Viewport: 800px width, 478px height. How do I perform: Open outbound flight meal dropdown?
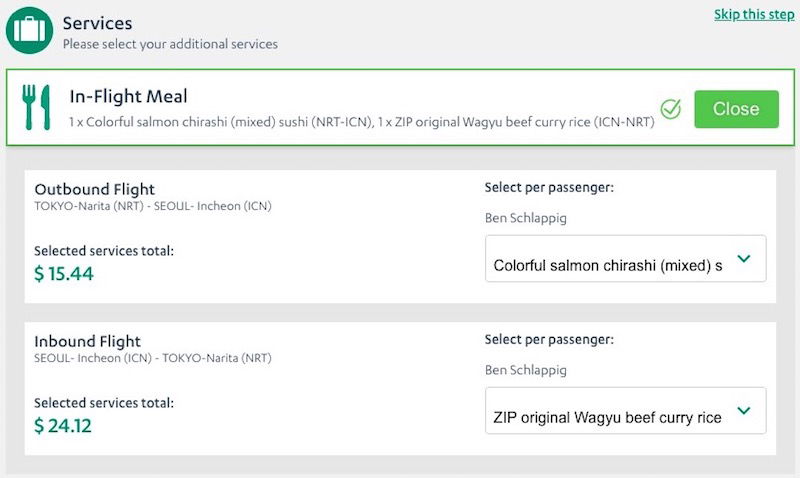coord(626,259)
